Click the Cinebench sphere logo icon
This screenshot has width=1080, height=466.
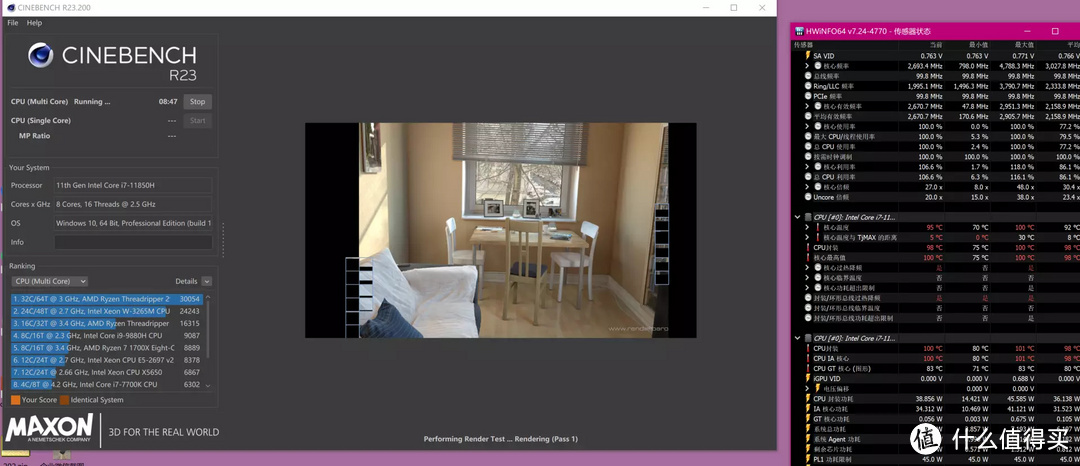[41, 55]
